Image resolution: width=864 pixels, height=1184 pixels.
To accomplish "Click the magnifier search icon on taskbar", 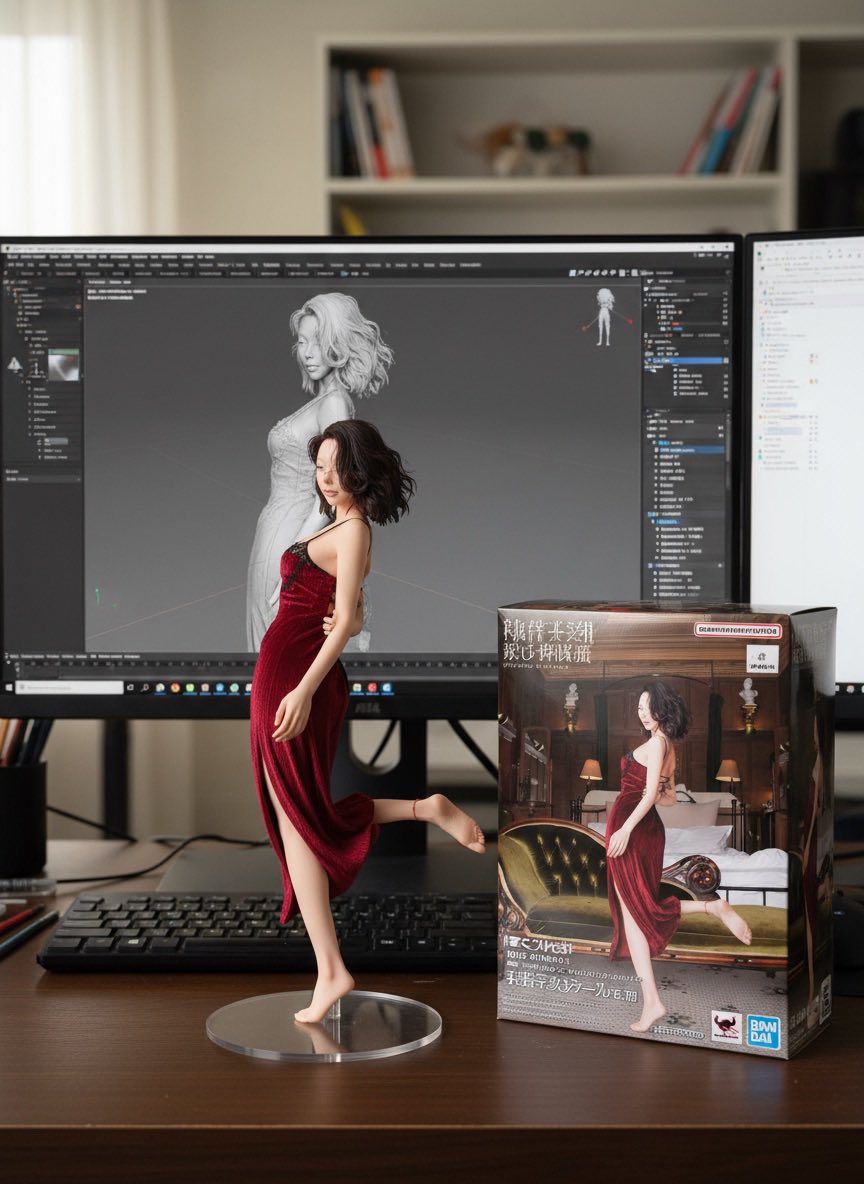I will coord(145,688).
